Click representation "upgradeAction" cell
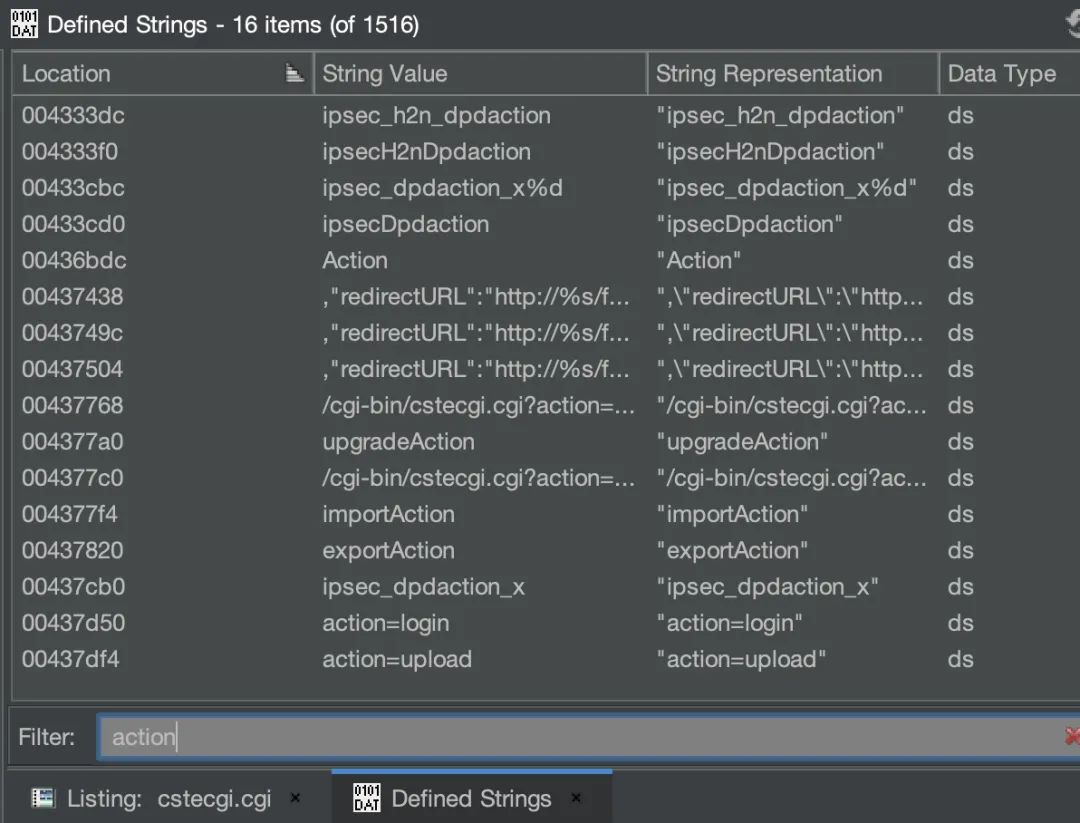This screenshot has width=1080, height=823. click(742, 441)
